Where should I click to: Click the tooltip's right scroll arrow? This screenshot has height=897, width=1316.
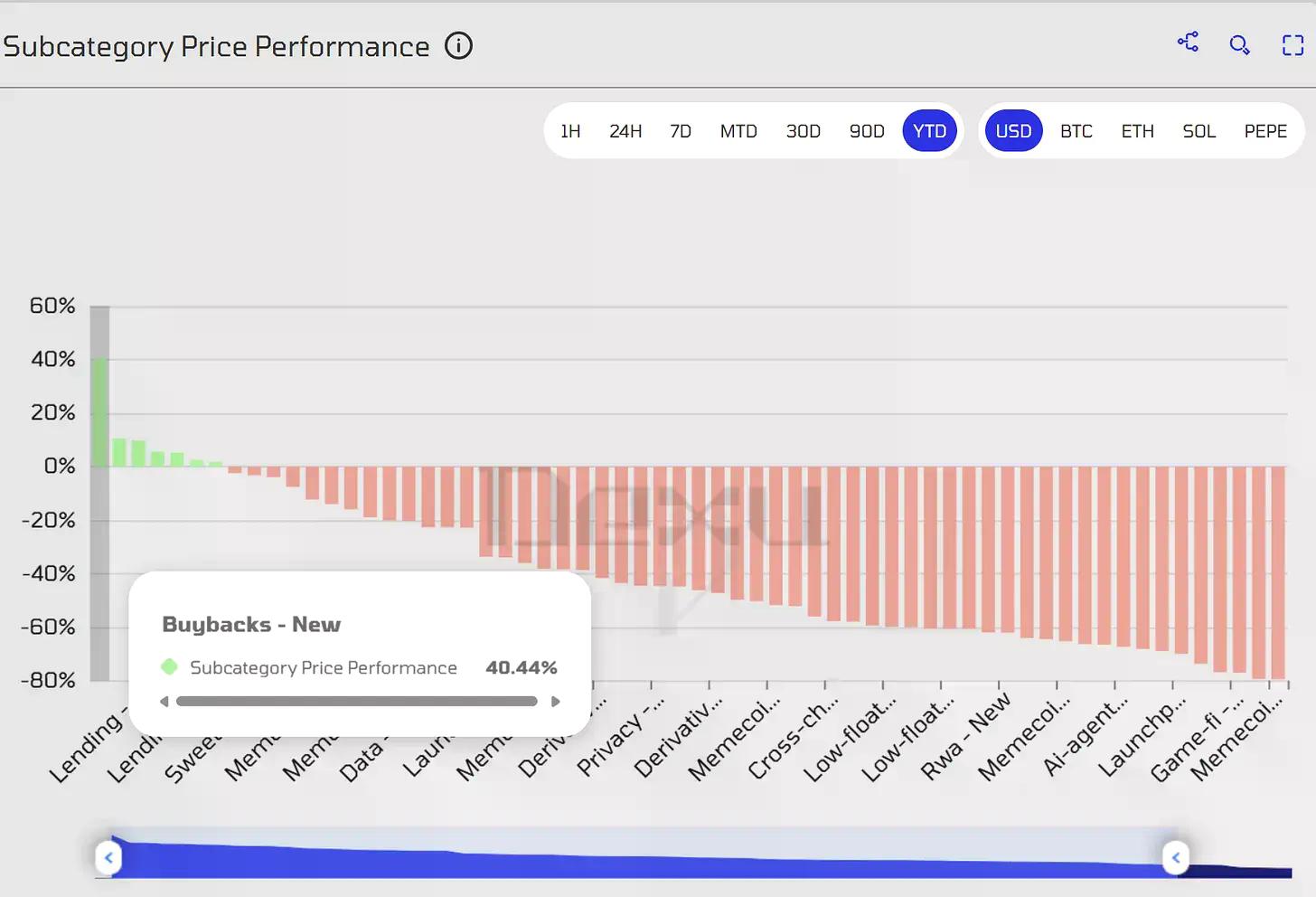(555, 702)
